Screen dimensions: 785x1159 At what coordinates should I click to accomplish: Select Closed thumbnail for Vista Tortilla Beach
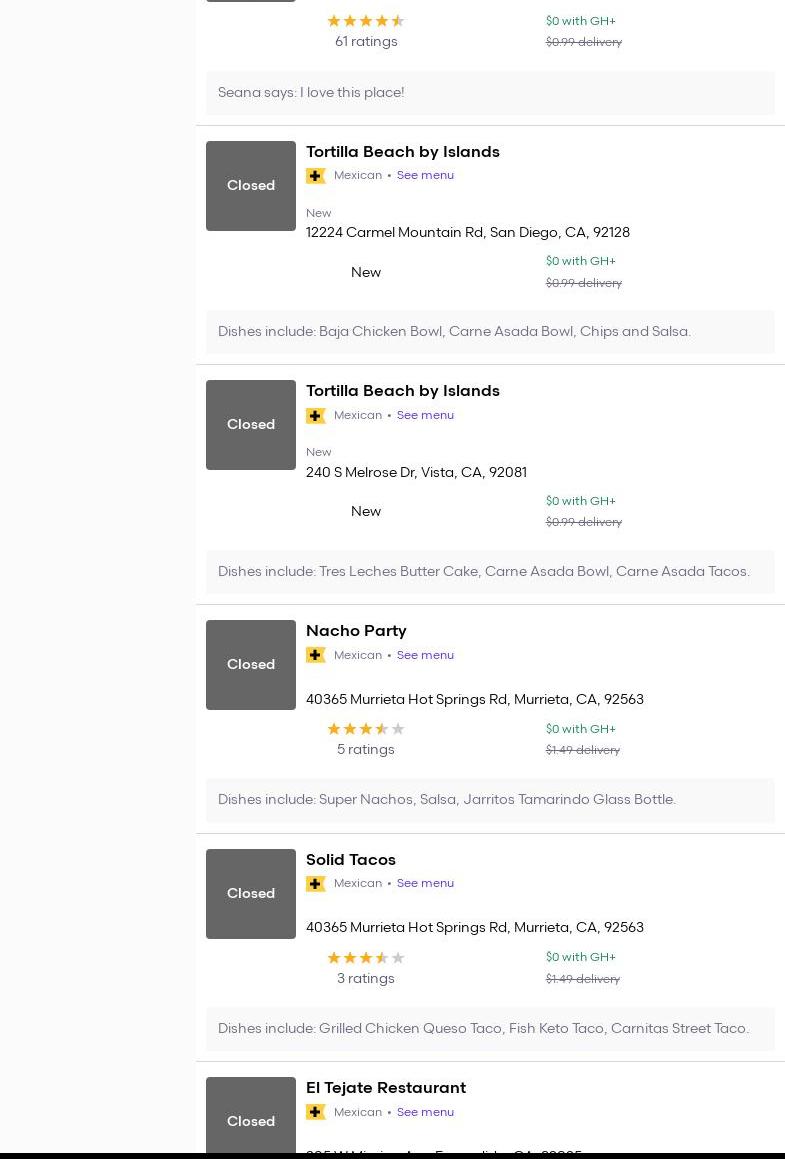tap(251, 425)
